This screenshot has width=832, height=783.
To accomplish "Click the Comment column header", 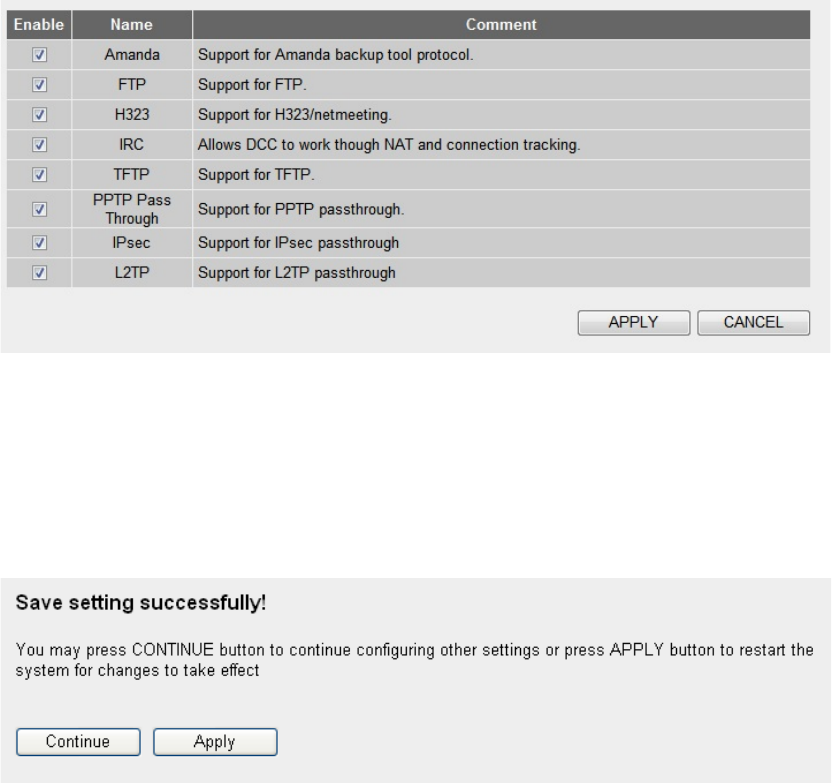I will pyautogui.click(x=501, y=24).
